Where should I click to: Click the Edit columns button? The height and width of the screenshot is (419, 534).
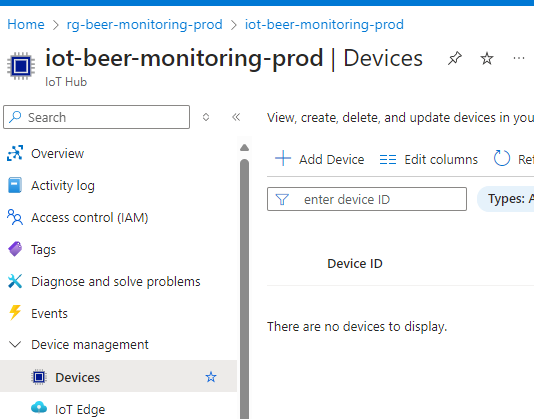428,159
